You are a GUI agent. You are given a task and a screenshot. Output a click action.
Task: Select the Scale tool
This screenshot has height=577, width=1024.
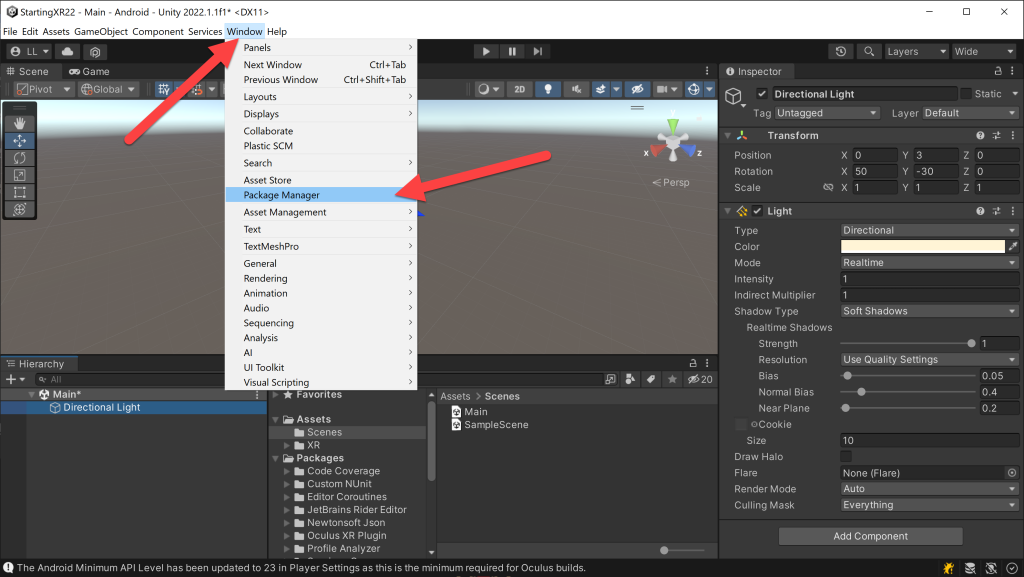20,175
